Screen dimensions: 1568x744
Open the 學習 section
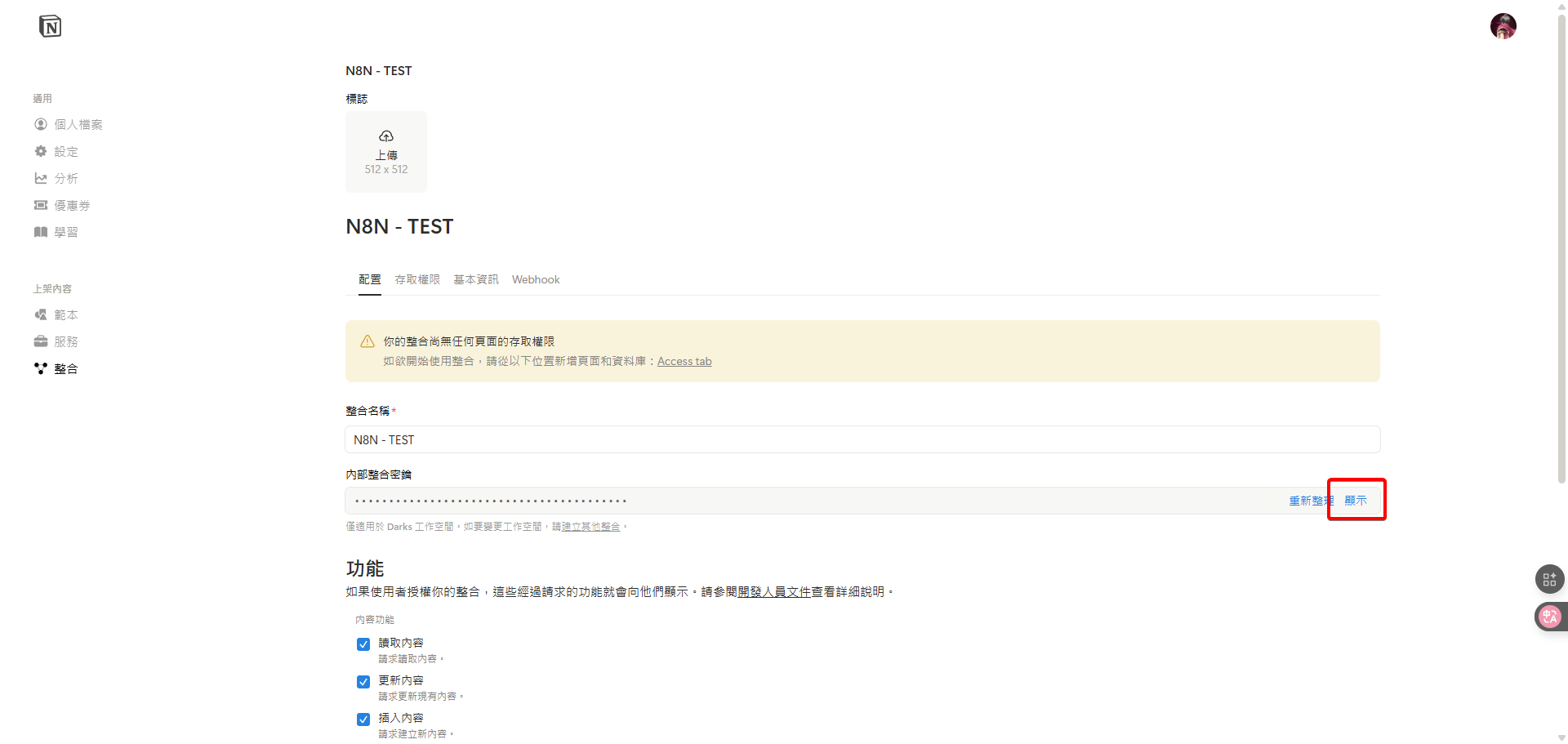[67, 232]
